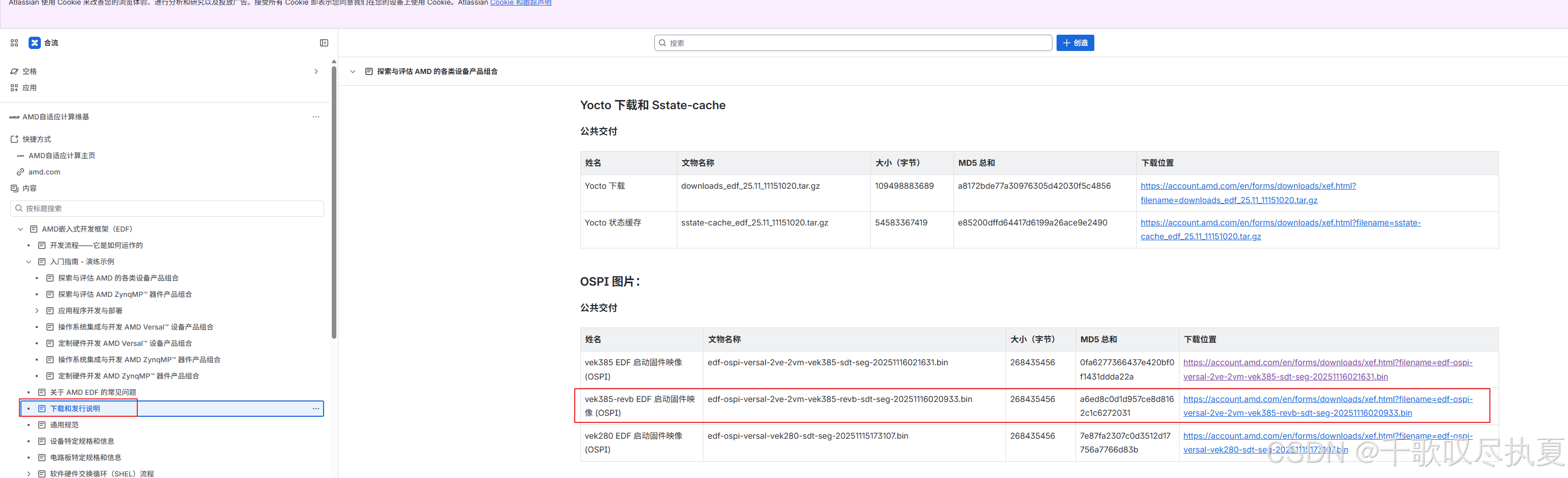Screen dimensions: 1568x478
Task: Open amd.com shortcut link
Action: 44,172
